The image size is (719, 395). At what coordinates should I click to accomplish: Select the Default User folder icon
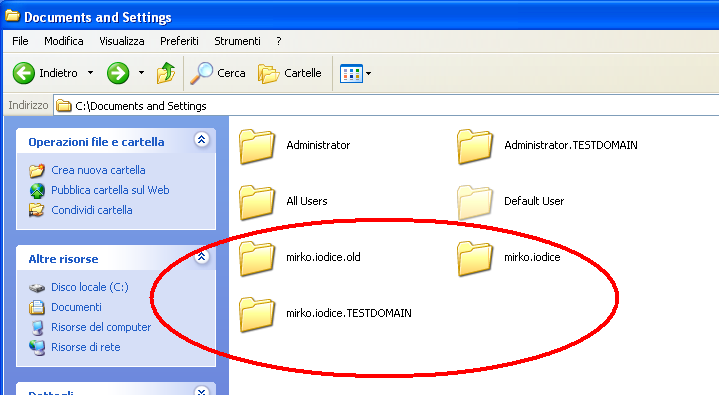(x=475, y=202)
